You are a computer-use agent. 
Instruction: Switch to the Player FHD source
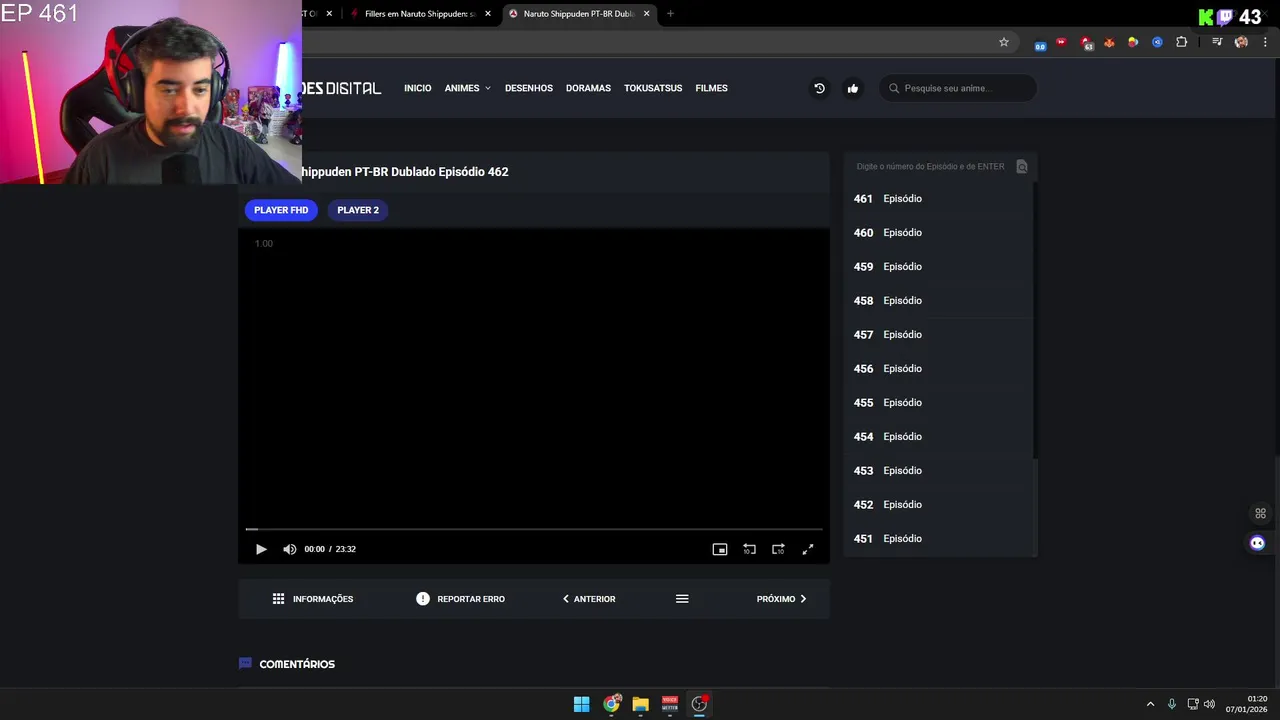pos(281,210)
